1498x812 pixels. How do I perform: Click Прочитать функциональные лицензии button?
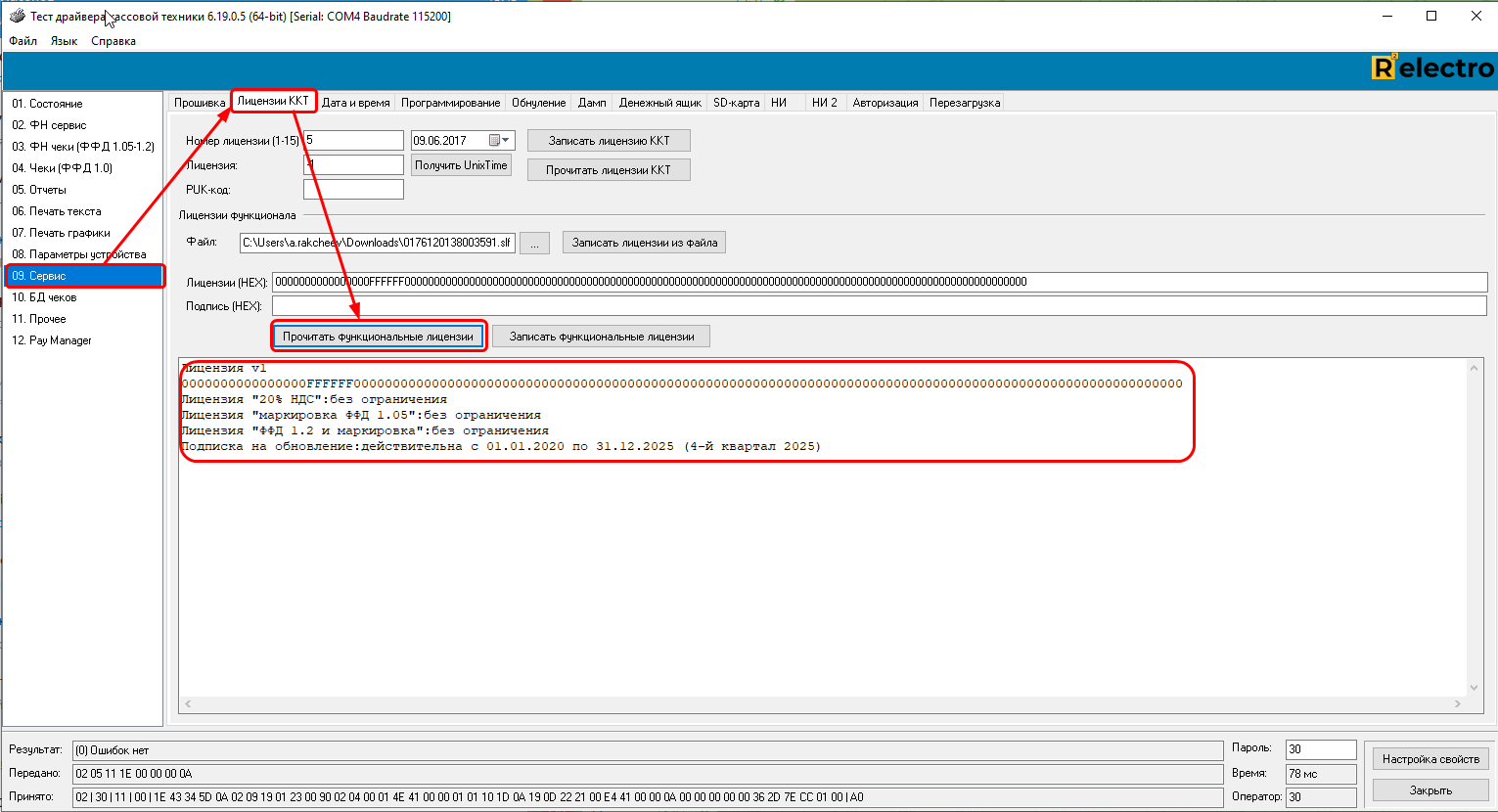(378, 337)
